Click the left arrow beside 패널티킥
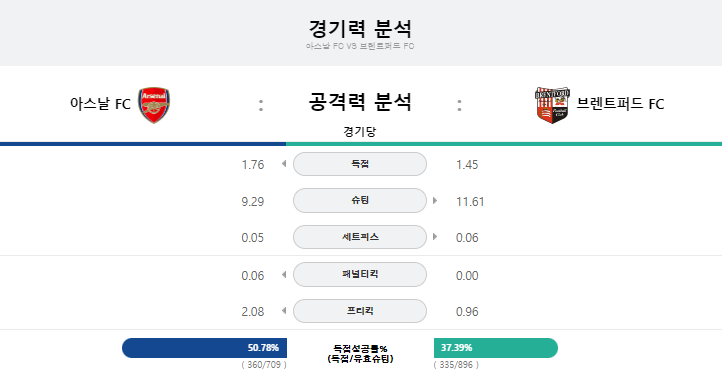Image resolution: width=722 pixels, height=375 pixels. coord(284,275)
